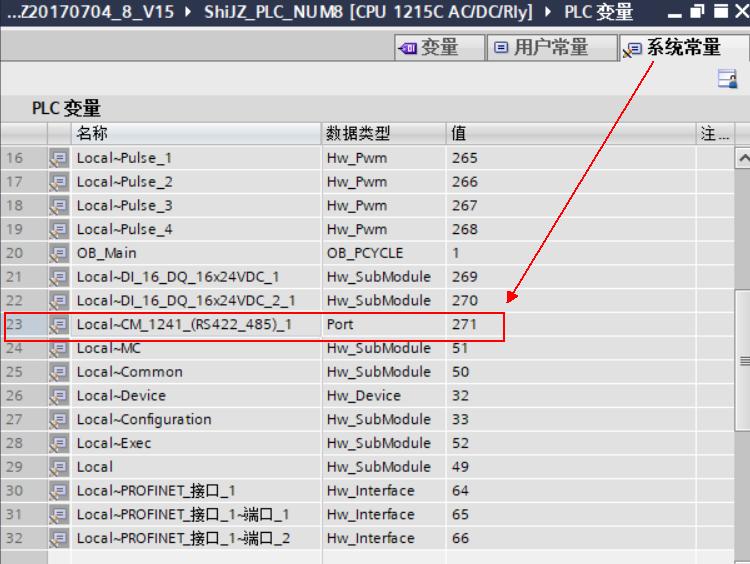Select the 系统常量 tab
Image resolution: width=750 pixels, height=564 pixels.
coord(683,47)
